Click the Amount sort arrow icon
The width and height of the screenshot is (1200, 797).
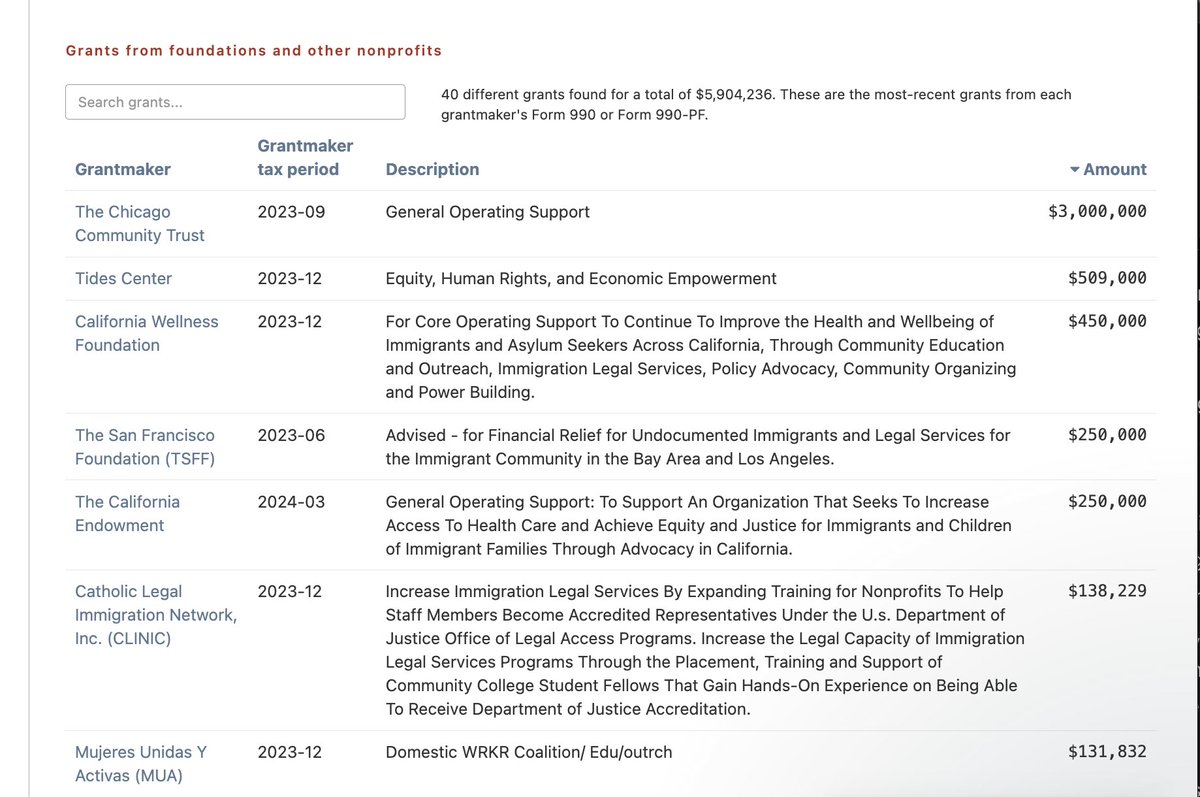pos(1074,170)
